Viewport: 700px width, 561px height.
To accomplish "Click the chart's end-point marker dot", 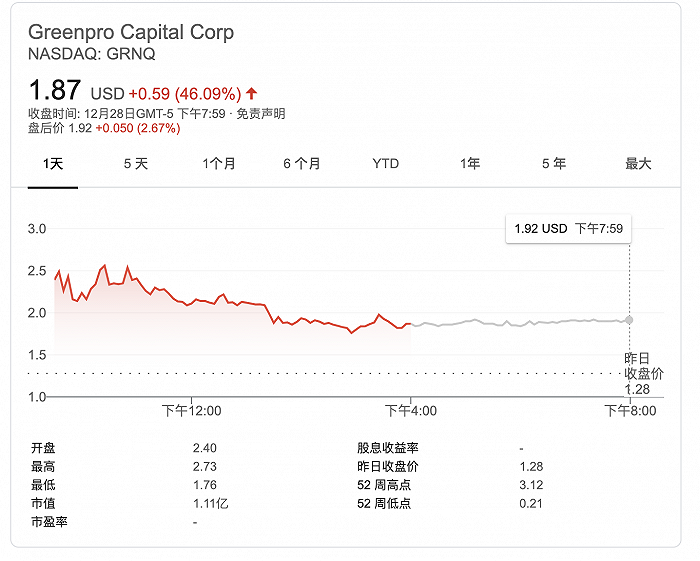I will 629,320.
